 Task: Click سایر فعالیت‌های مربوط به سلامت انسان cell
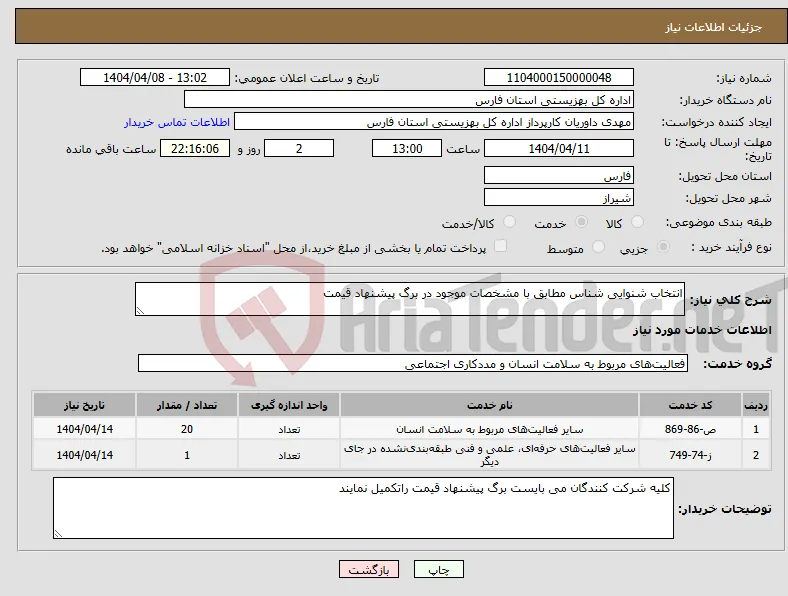(489, 429)
